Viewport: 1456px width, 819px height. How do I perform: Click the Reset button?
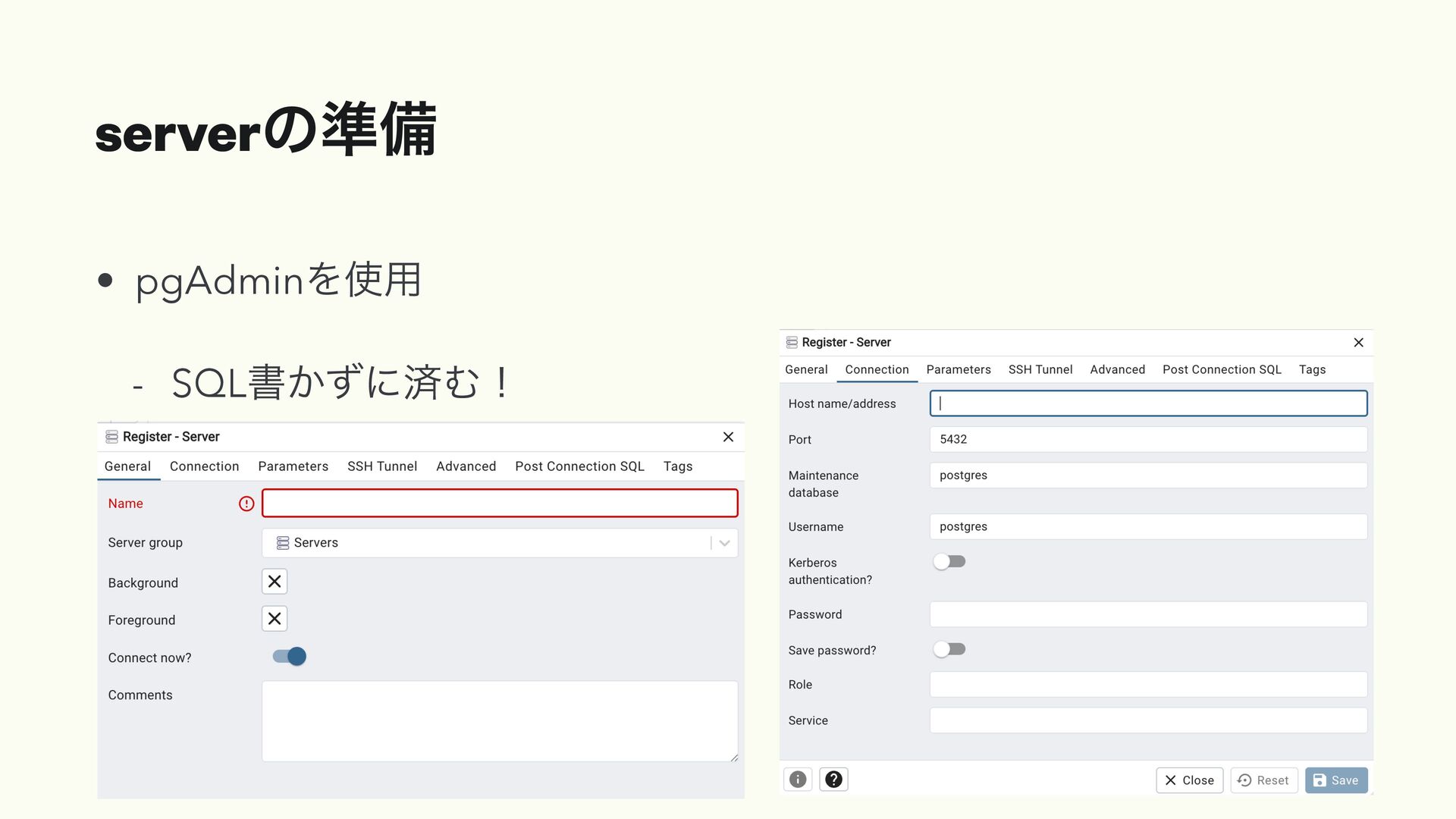pos(1264,780)
